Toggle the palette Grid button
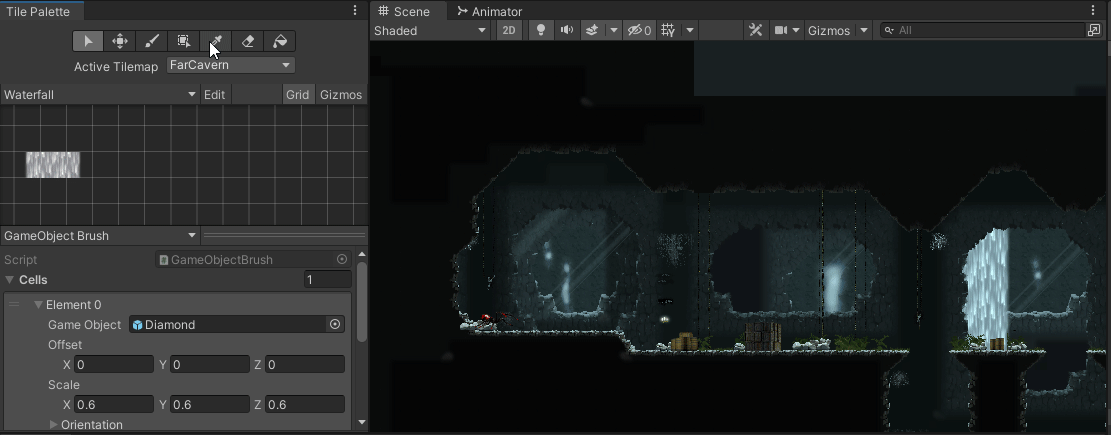 point(298,95)
